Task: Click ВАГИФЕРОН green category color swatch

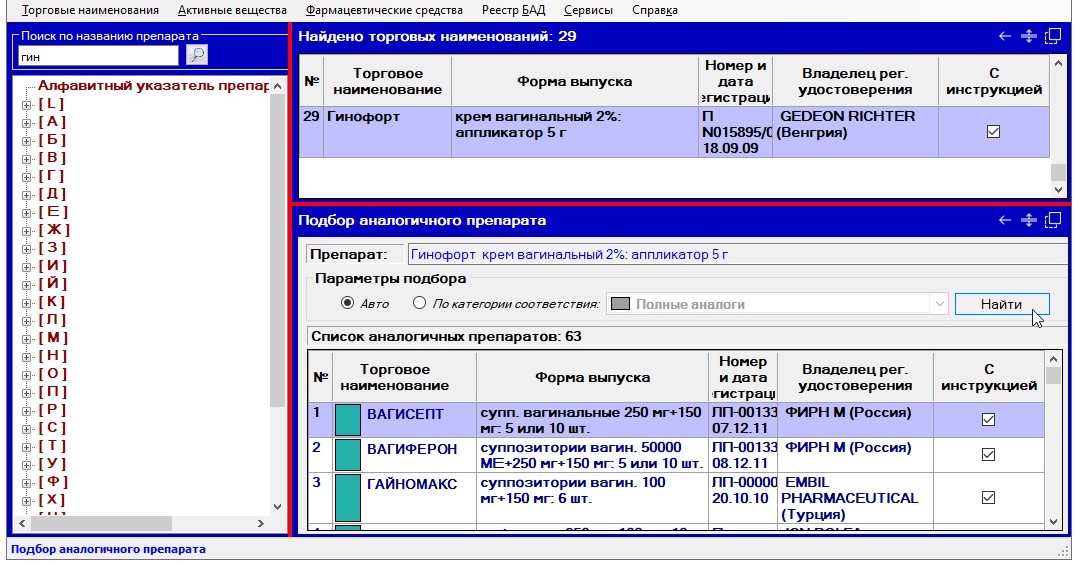Action: 348,455
